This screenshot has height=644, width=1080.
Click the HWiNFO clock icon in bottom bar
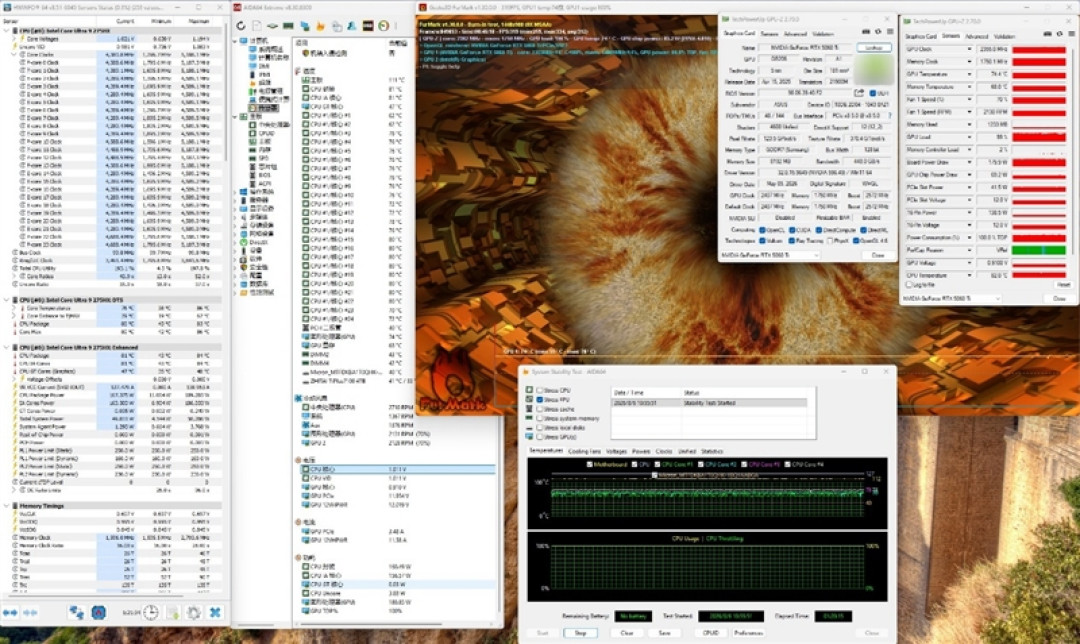coord(151,612)
